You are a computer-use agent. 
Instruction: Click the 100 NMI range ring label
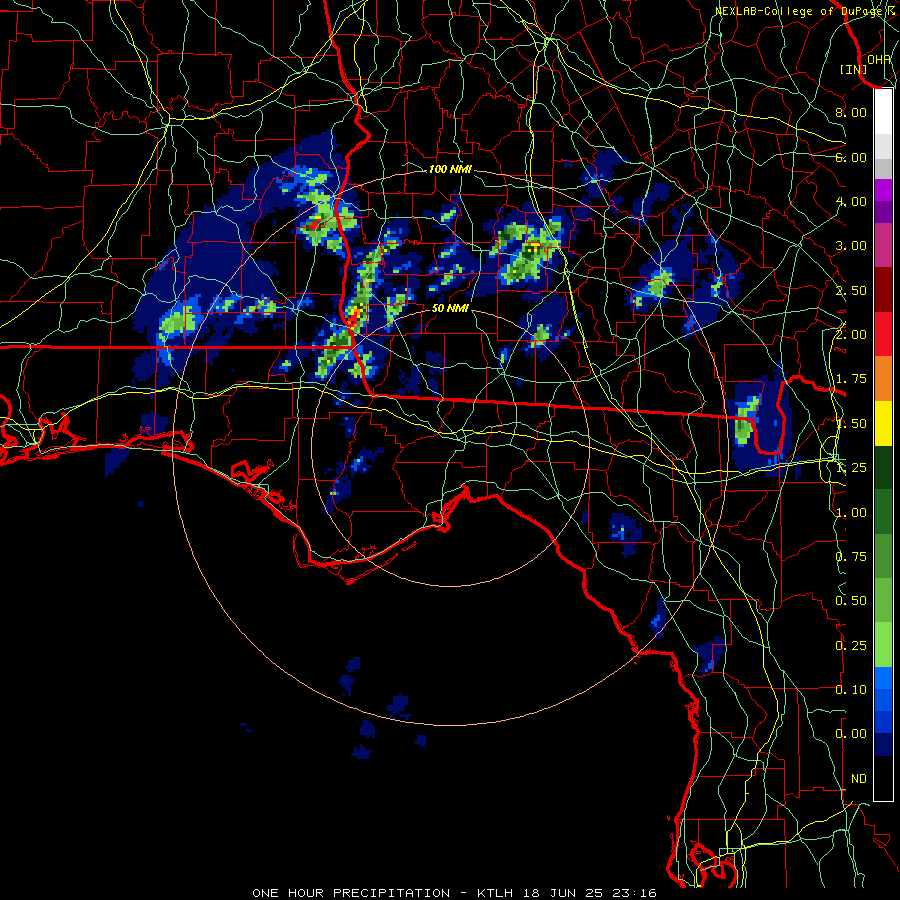click(x=450, y=169)
